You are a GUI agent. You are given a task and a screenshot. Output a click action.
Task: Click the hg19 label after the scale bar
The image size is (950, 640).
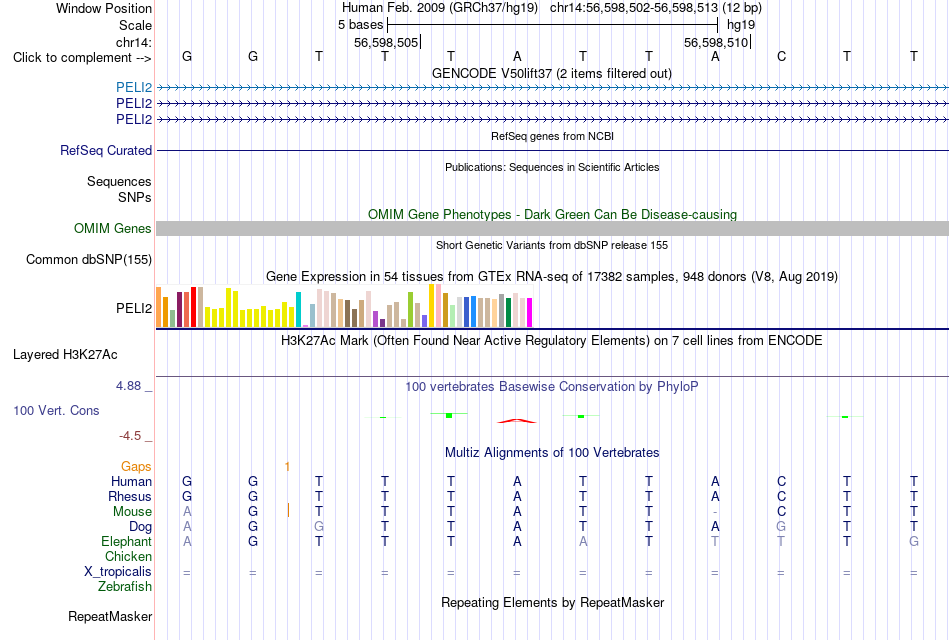[741, 25]
